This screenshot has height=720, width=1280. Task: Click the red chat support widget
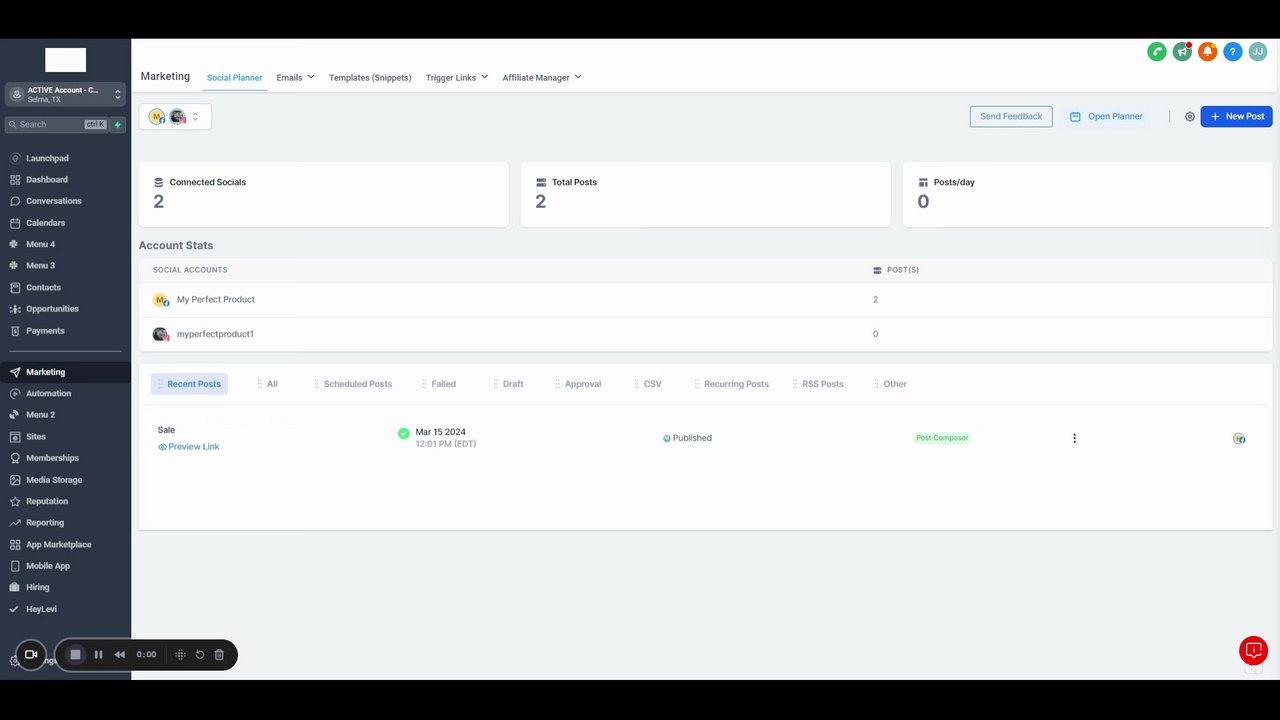click(x=1253, y=650)
